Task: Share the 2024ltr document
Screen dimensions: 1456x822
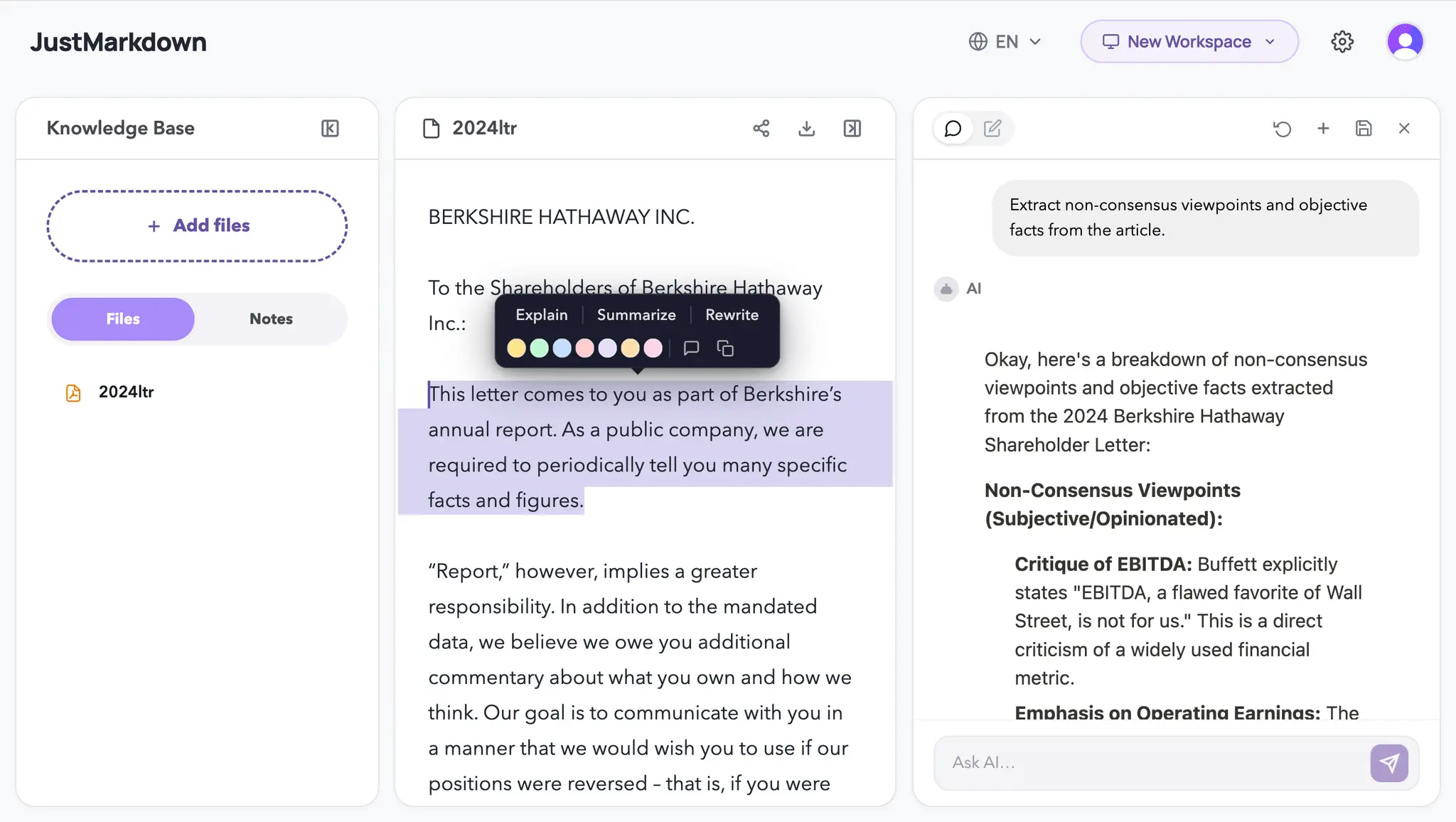Action: [761, 128]
